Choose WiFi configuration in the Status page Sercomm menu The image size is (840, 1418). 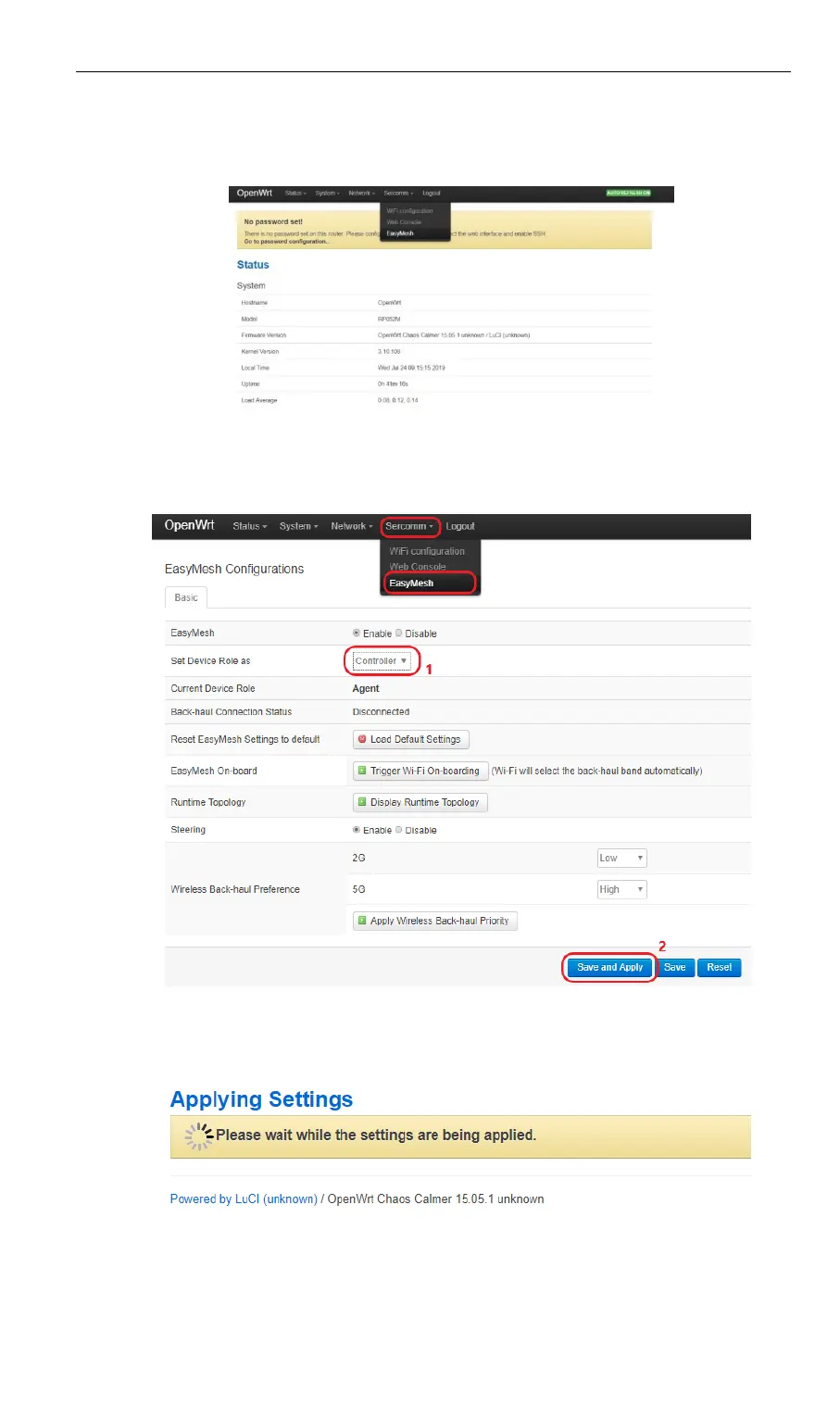[x=409, y=211]
